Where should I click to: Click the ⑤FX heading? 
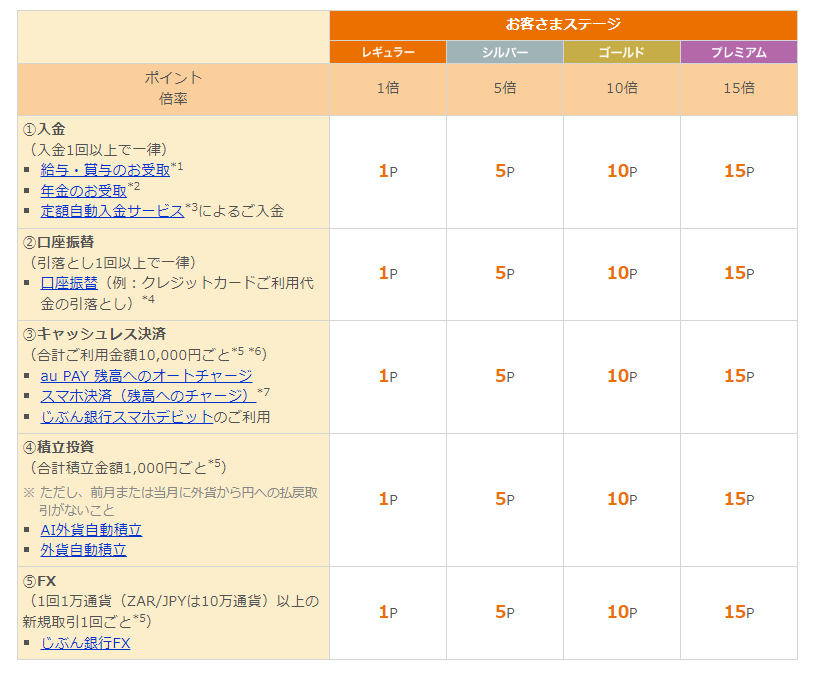coord(39,581)
